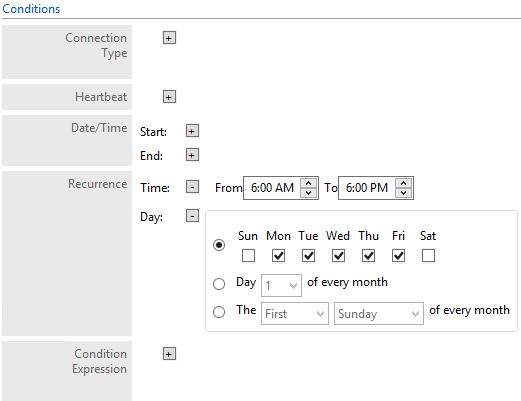Uncheck the Mon checkbox

coord(278,256)
